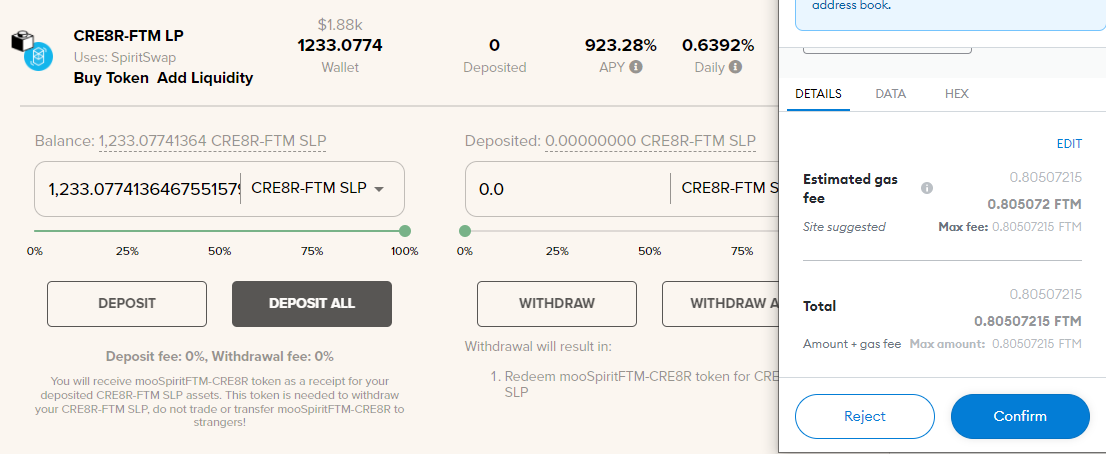Click the Daily info icon

coord(735,67)
